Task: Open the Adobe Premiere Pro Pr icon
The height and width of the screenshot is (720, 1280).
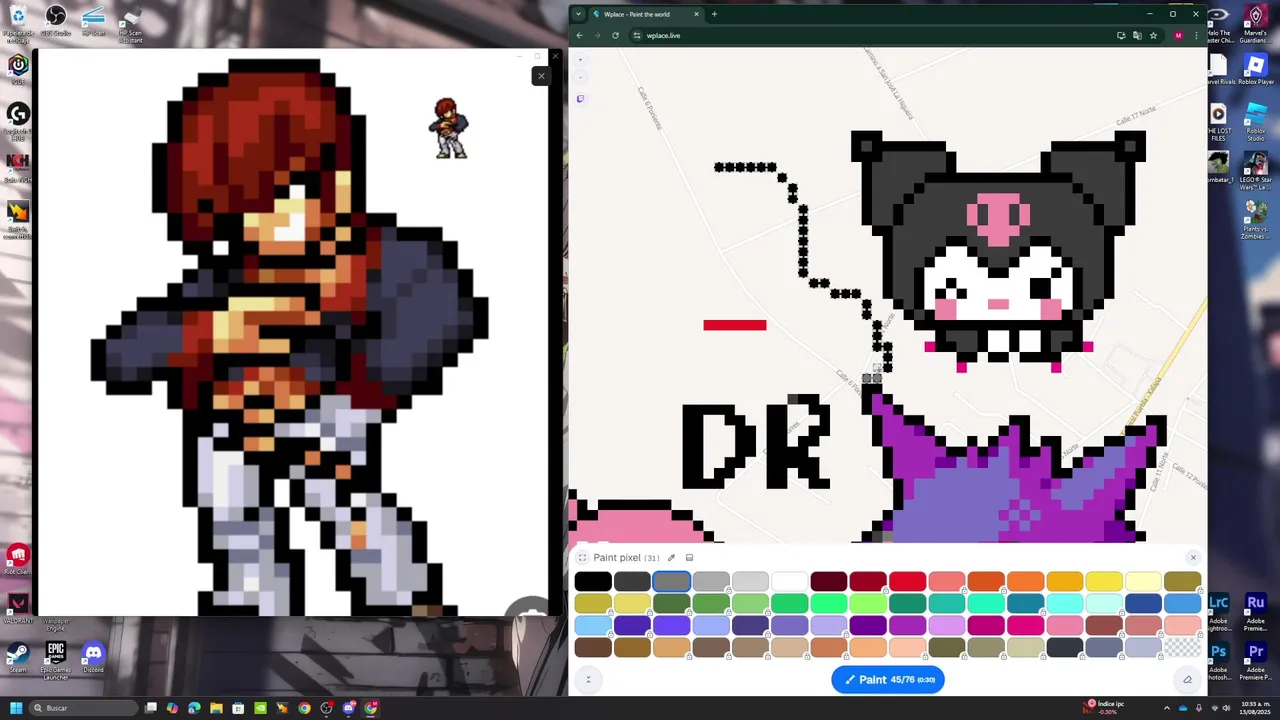Action: (x=1256, y=660)
